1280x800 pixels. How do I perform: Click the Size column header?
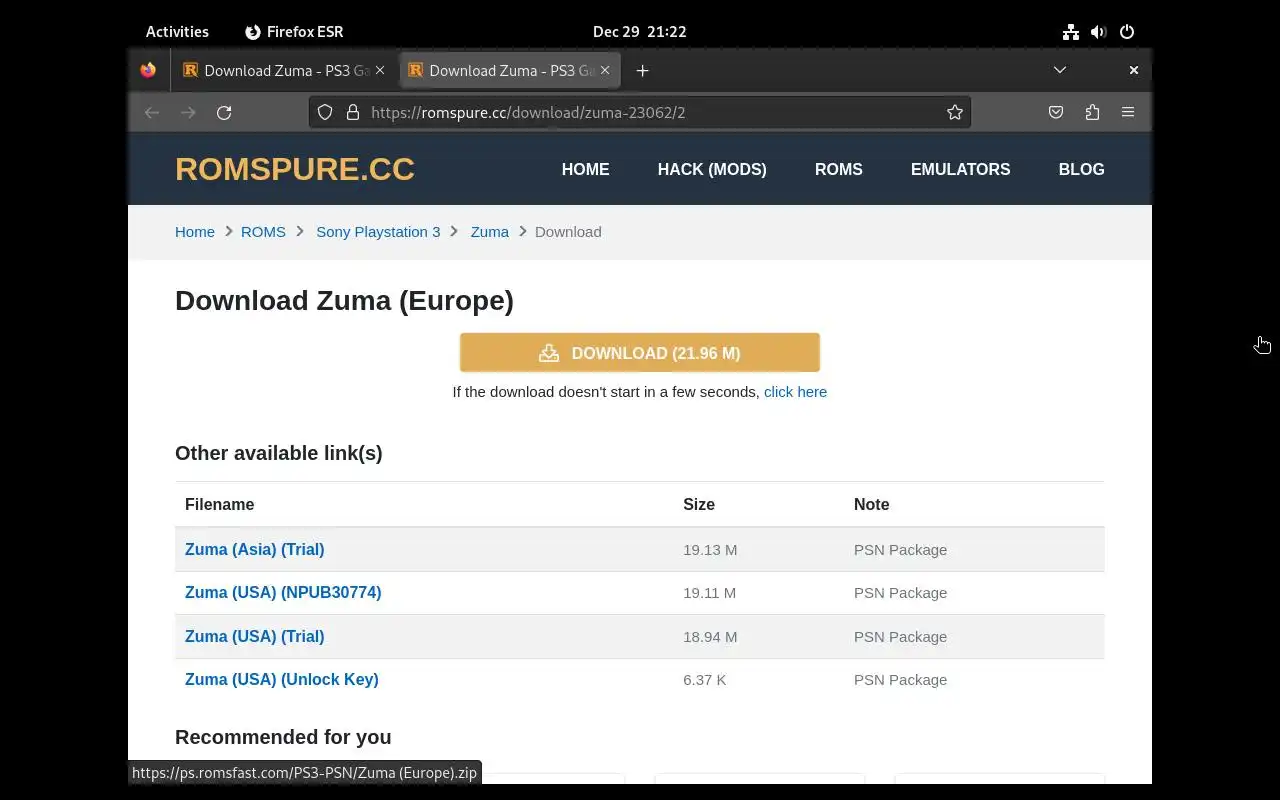[x=699, y=504]
